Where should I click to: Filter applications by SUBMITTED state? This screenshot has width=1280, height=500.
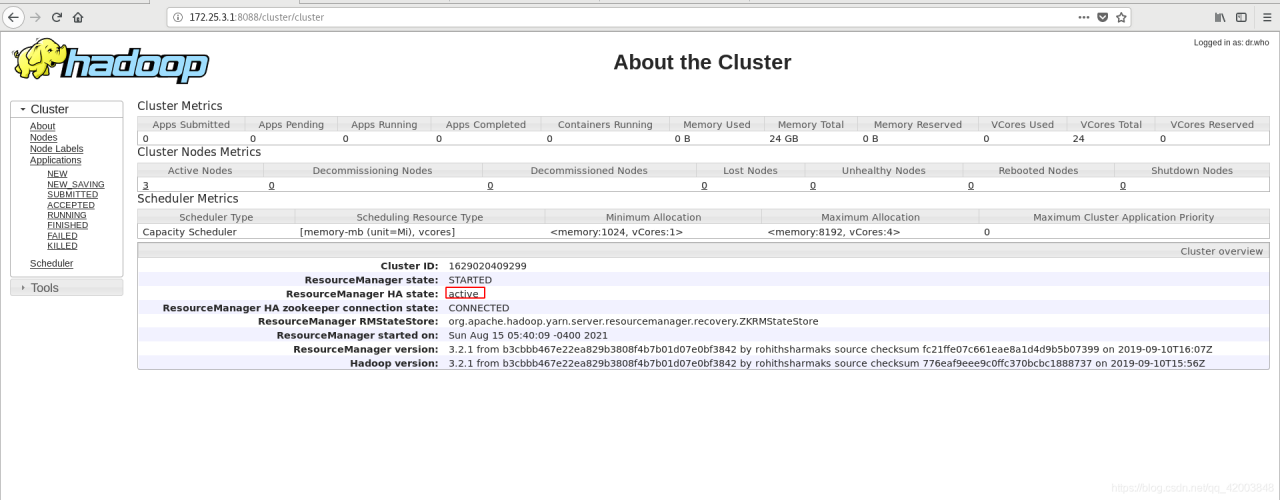(x=73, y=194)
